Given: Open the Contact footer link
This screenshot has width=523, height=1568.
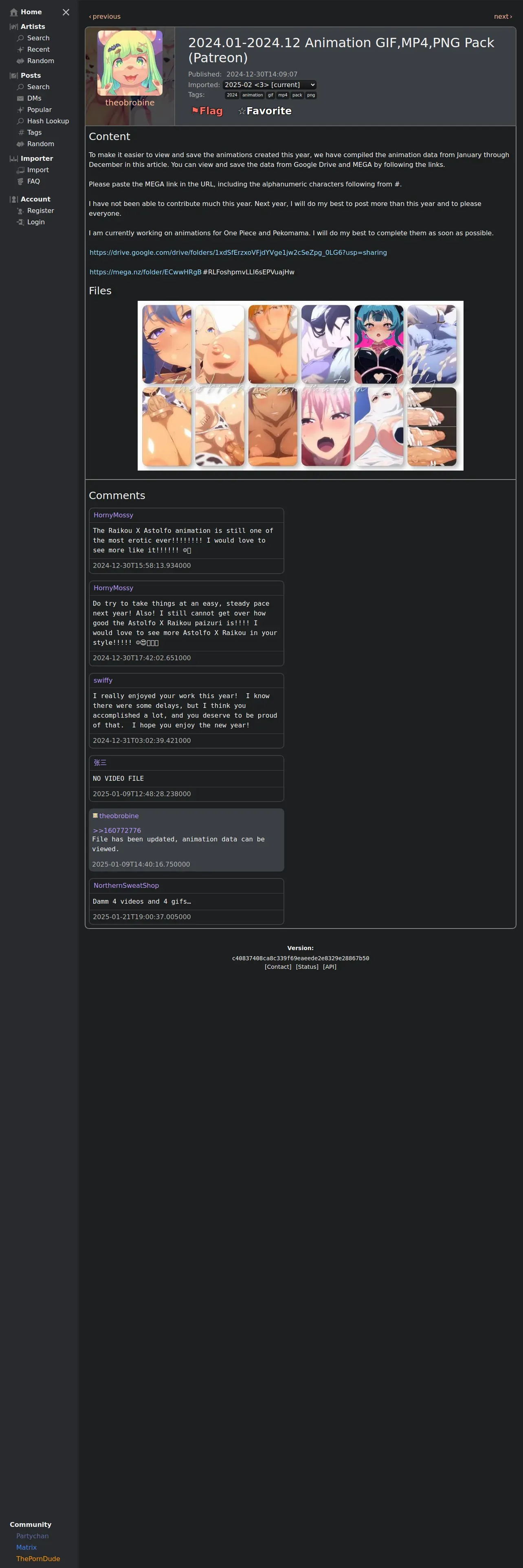Looking at the screenshot, I should click(x=278, y=967).
